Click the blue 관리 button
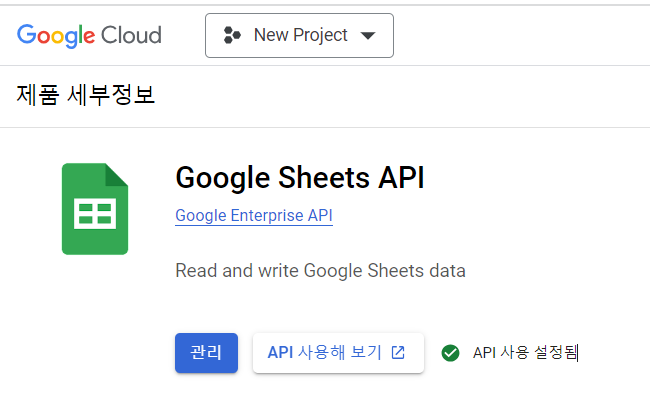 point(206,353)
